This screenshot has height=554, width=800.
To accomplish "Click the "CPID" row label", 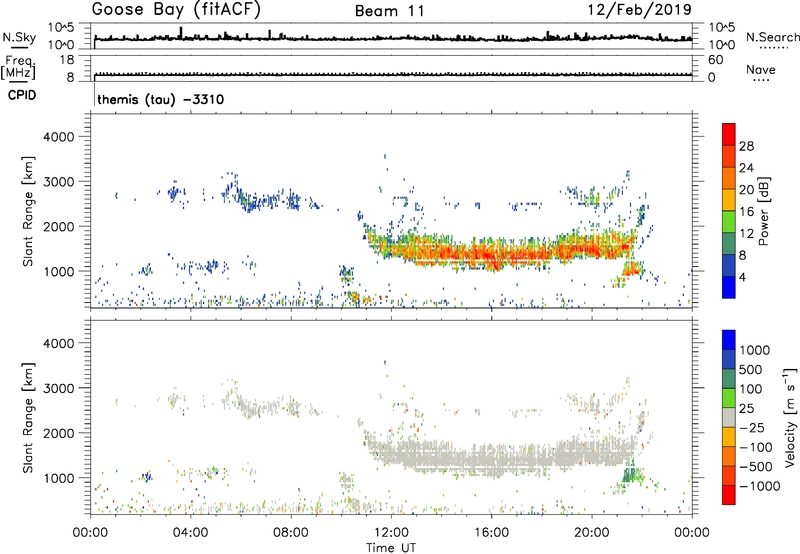I will tap(22, 95).
